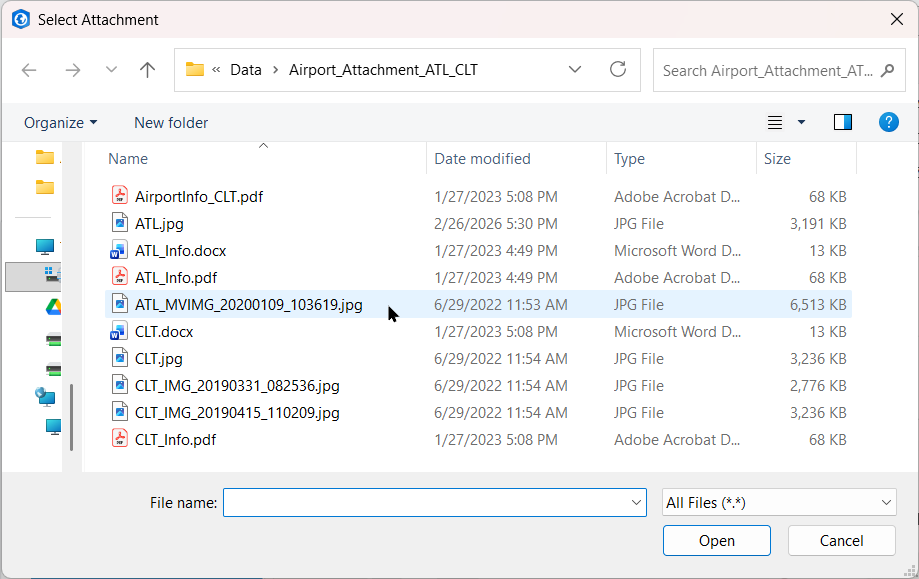
Task: Click the list view layout icon
Action: tap(775, 122)
